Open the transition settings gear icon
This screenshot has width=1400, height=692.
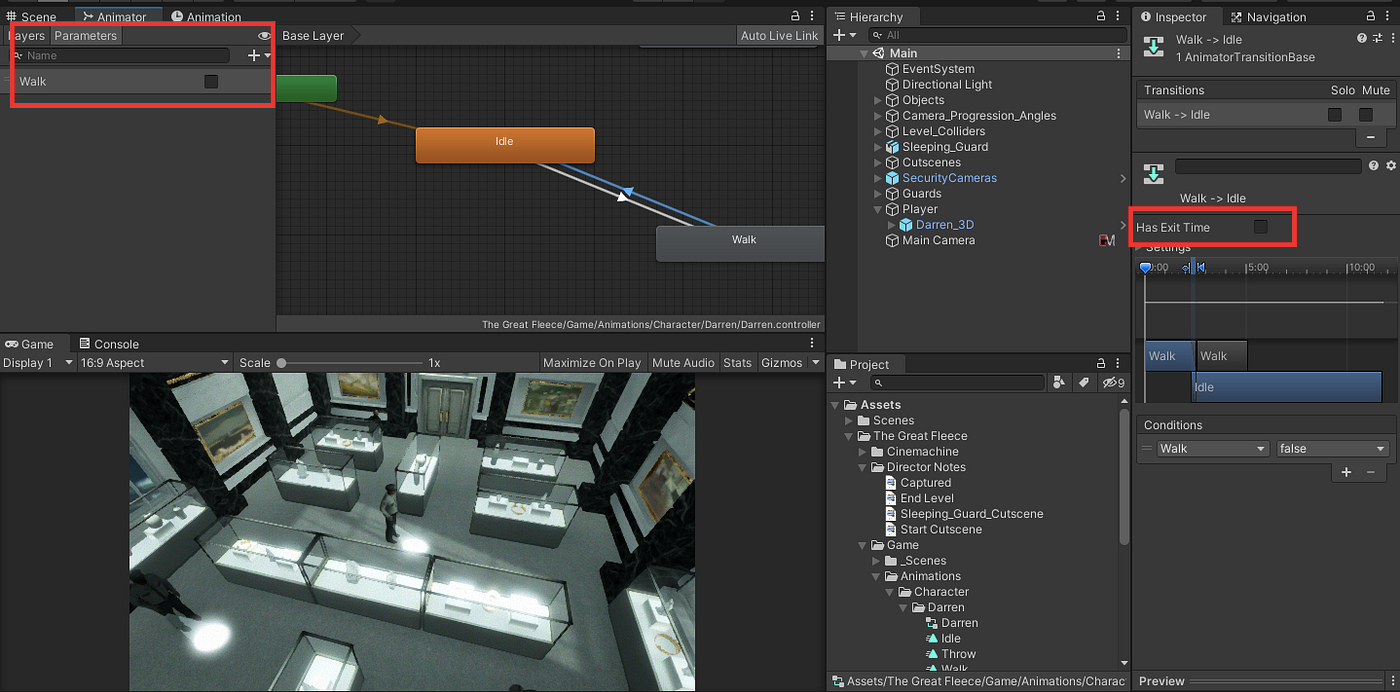click(x=1390, y=166)
